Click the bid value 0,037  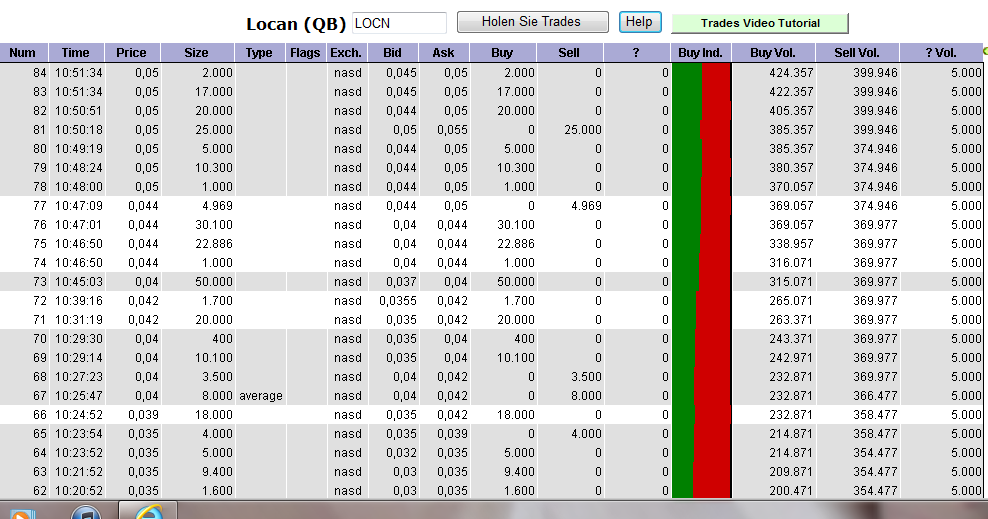coord(401,282)
